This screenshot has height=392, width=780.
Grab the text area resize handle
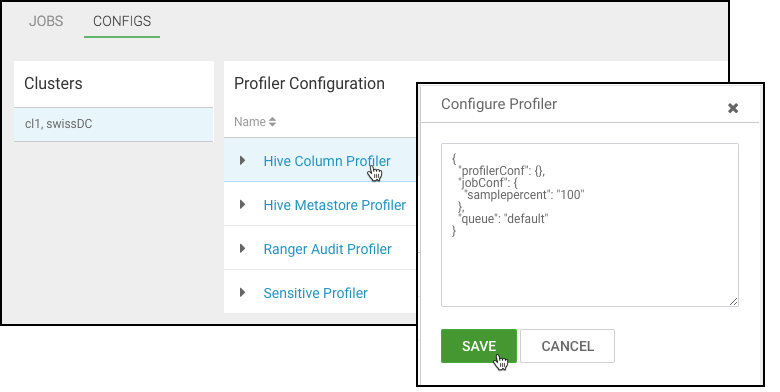[x=734, y=301]
